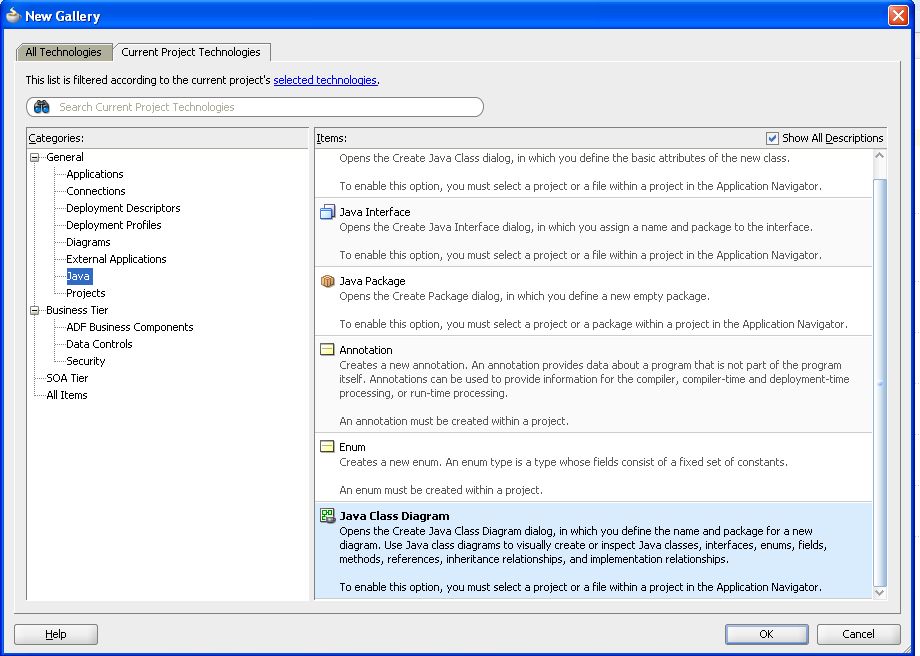Focus the Search Current Project Technologies field
Screen dimensions: 920x656
265,107
